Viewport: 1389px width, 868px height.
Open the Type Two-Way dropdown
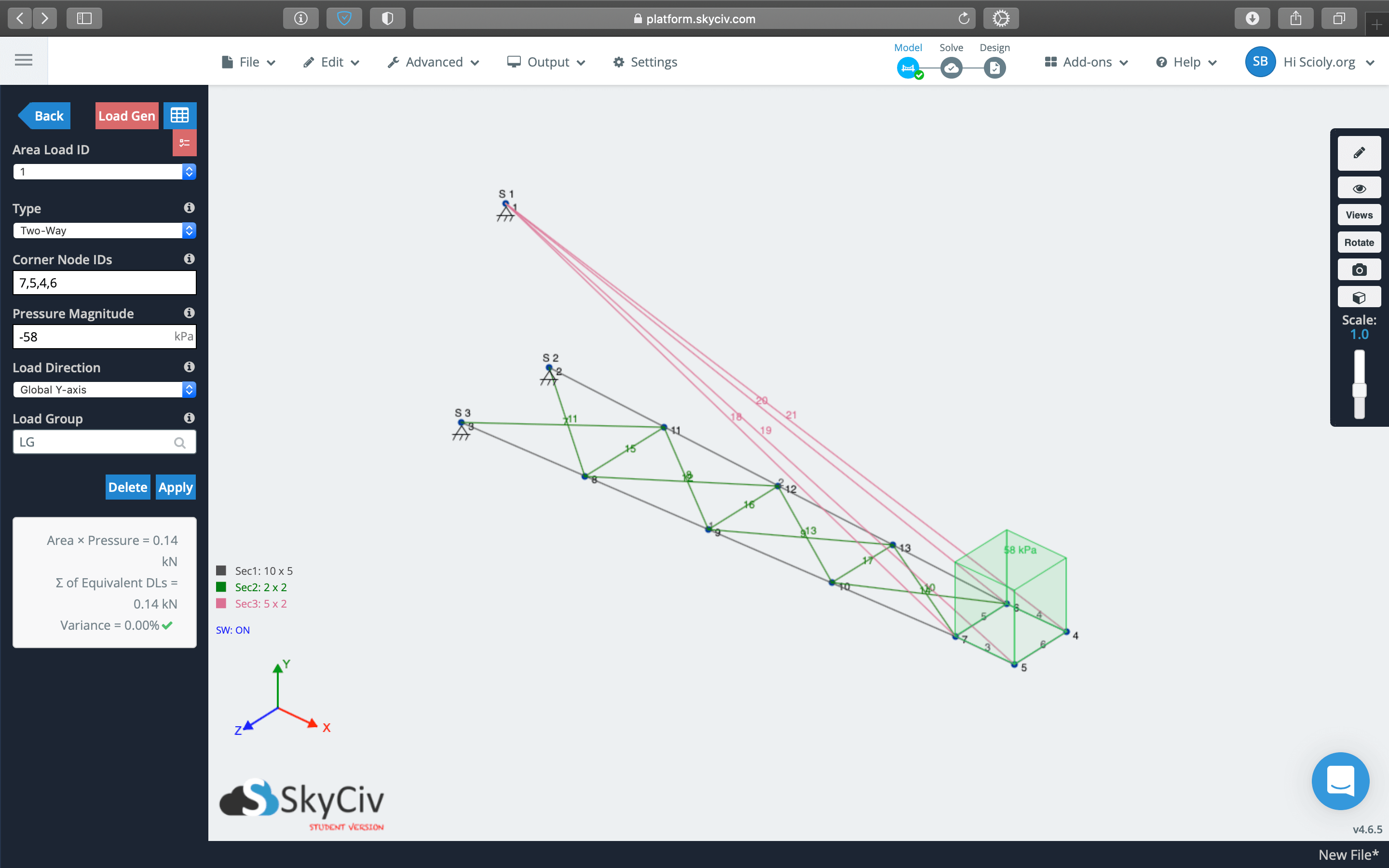104,230
